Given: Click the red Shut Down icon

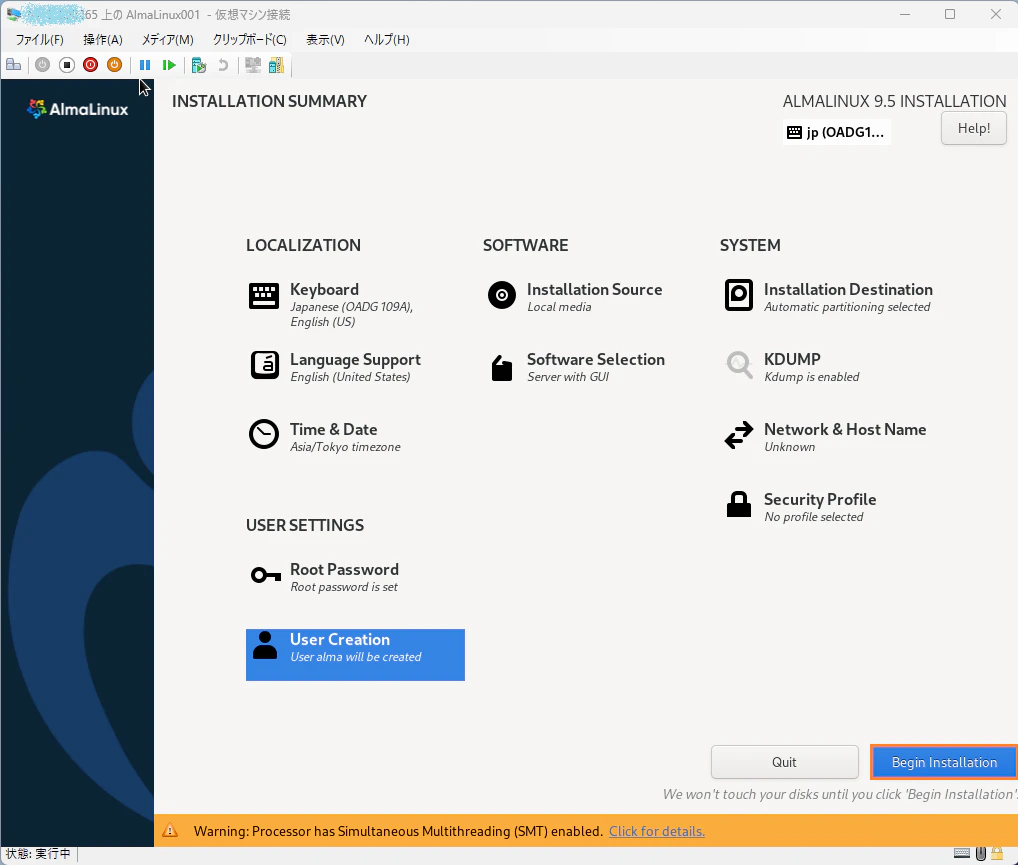Looking at the screenshot, I should coord(90,65).
